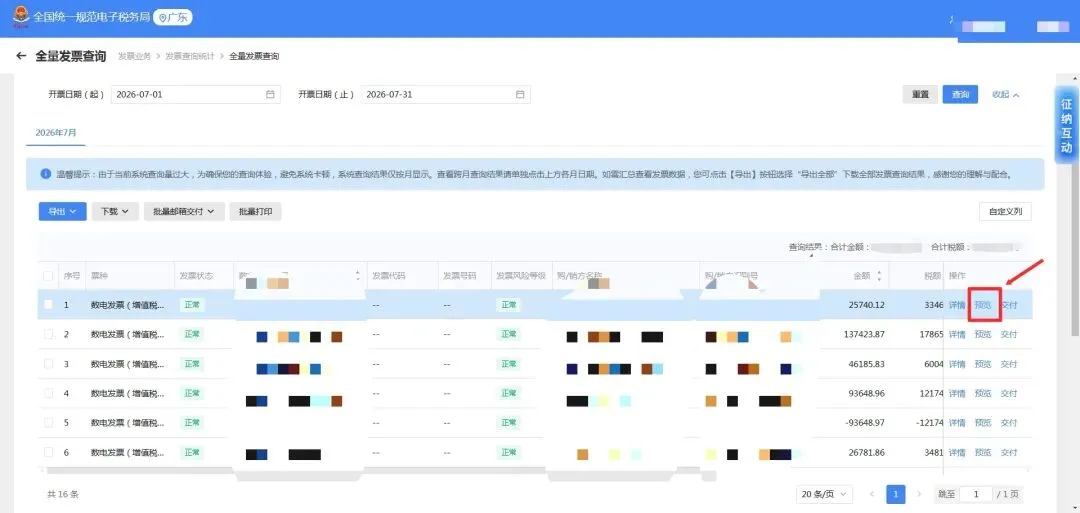Click the start date field 2026-07-01

(196, 94)
